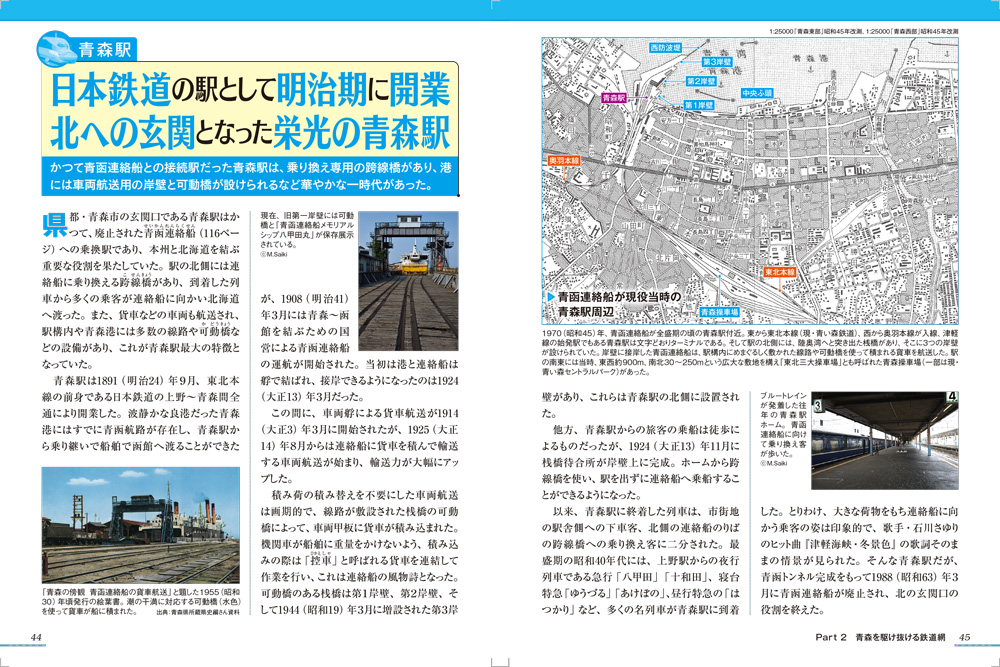Image resolution: width=1000 pixels, height=667 pixels.
Task: Click the 第1岸壁 map label
Action: (x=699, y=105)
